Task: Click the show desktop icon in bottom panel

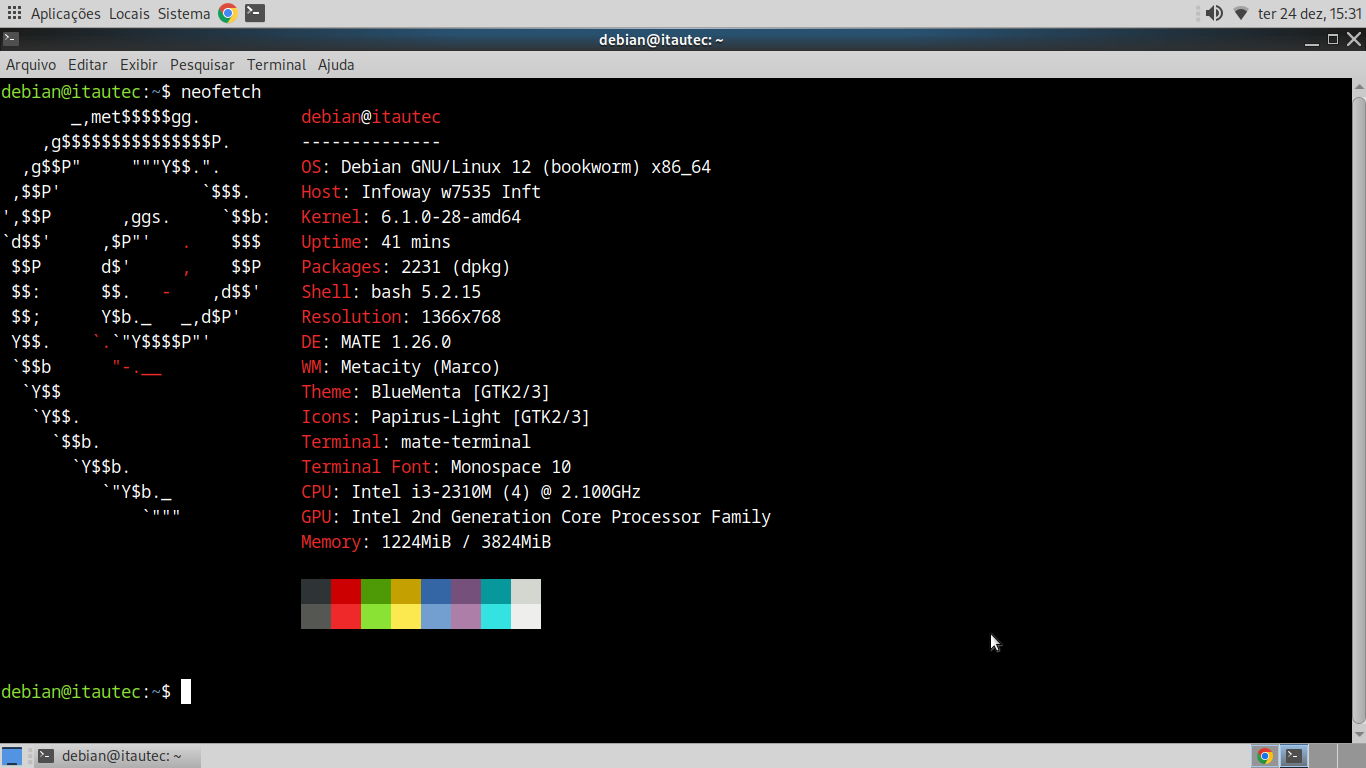Action: click(x=12, y=756)
